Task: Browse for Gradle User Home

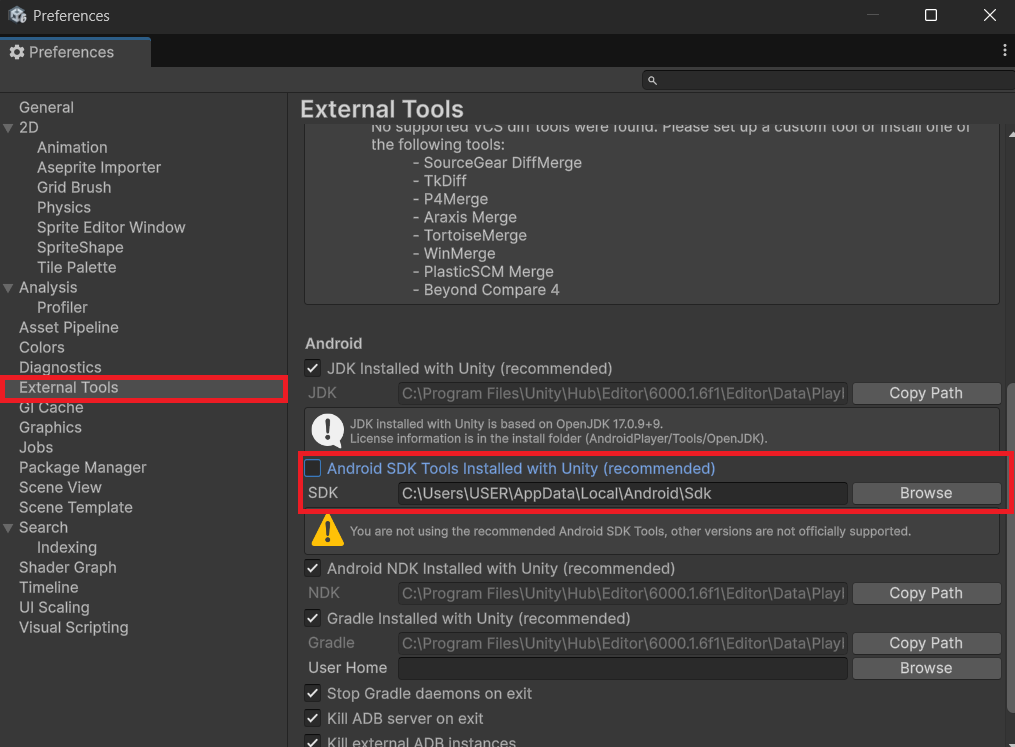Action: tap(926, 668)
